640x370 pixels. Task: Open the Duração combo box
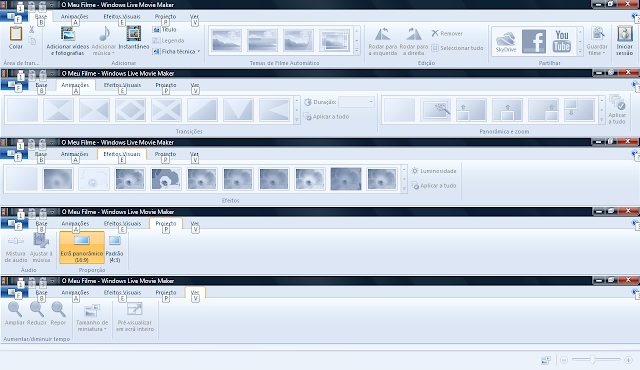pyautogui.click(x=356, y=102)
